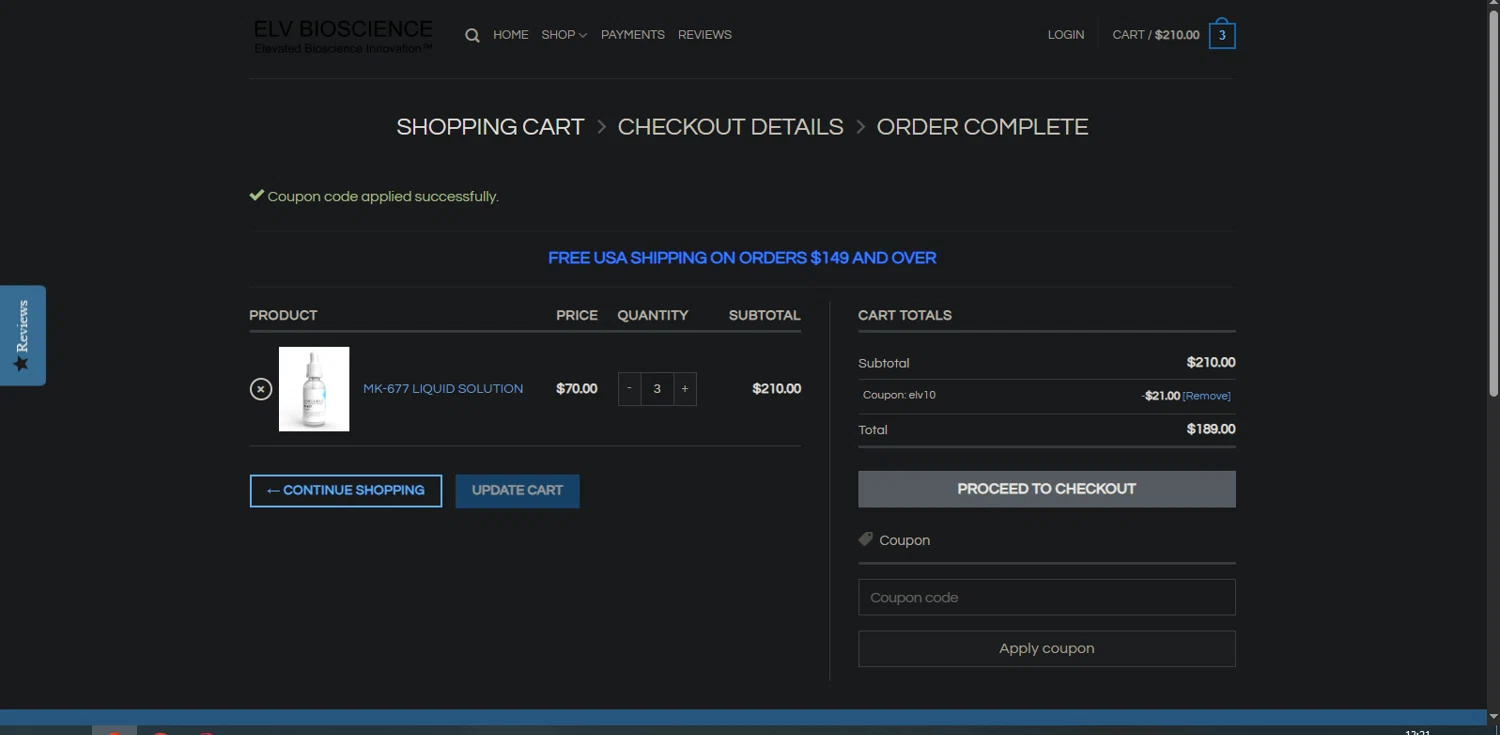Click the coupon discount -$21.00 value
Image resolution: width=1500 pixels, height=735 pixels.
pos(1161,396)
